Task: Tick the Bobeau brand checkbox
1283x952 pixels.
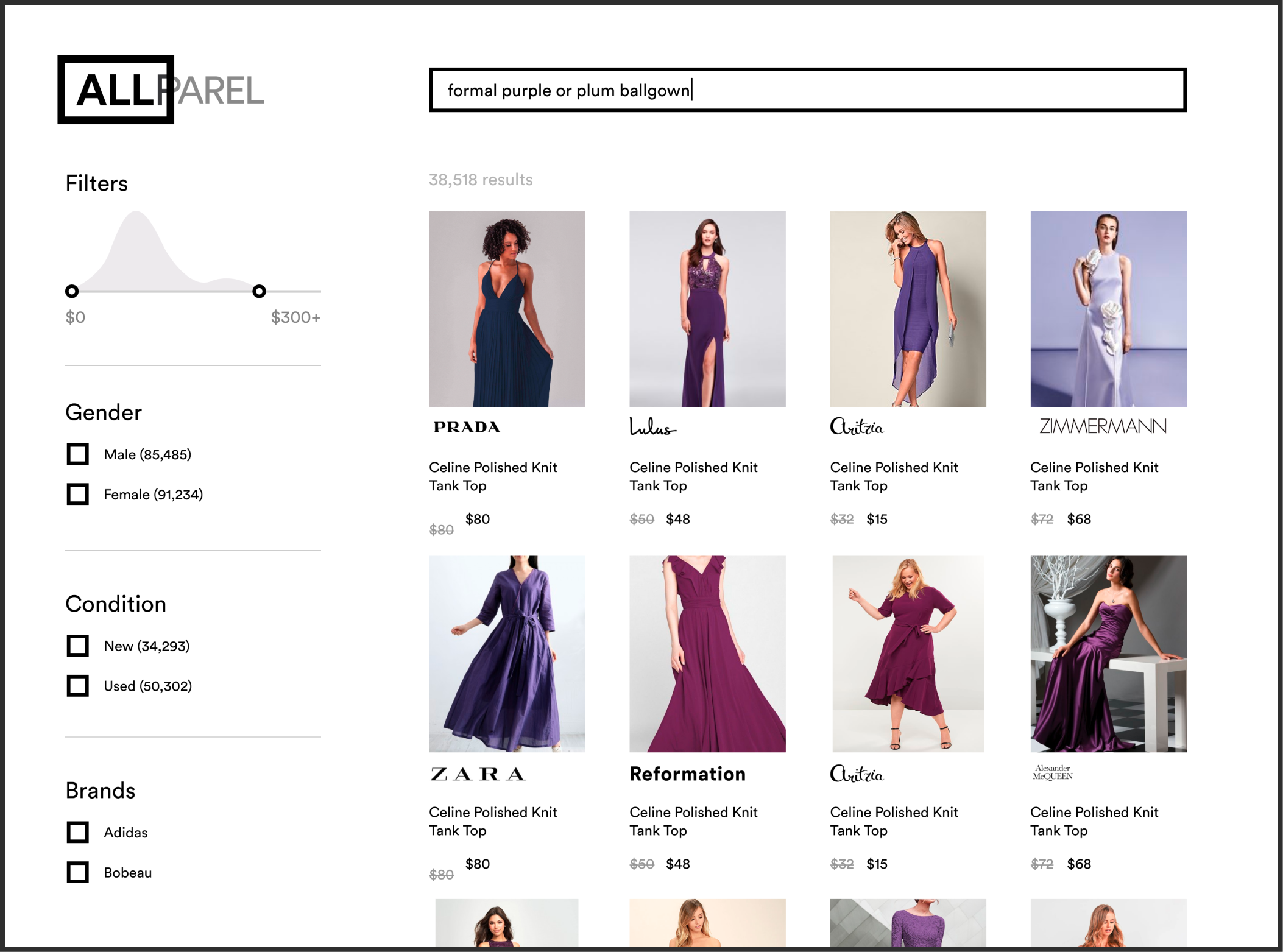Action: click(78, 872)
